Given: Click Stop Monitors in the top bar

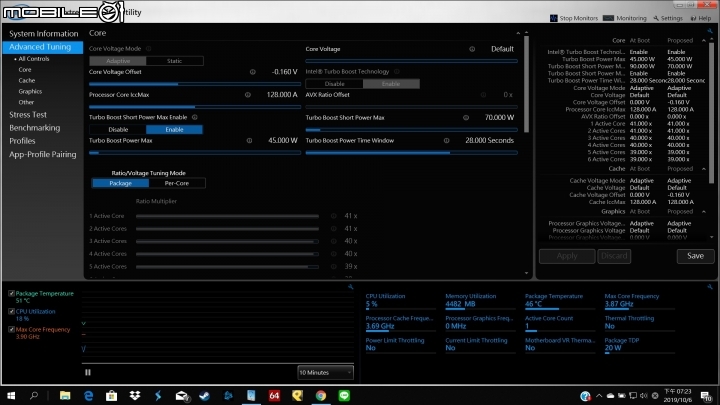Looking at the screenshot, I should point(574,18).
